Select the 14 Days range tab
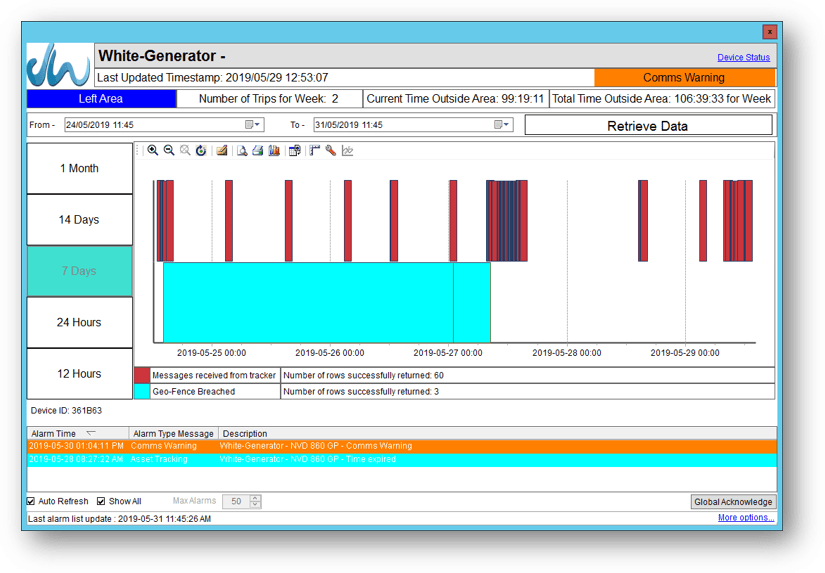Viewport: 825px width, 573px height. tap(79, 220)
